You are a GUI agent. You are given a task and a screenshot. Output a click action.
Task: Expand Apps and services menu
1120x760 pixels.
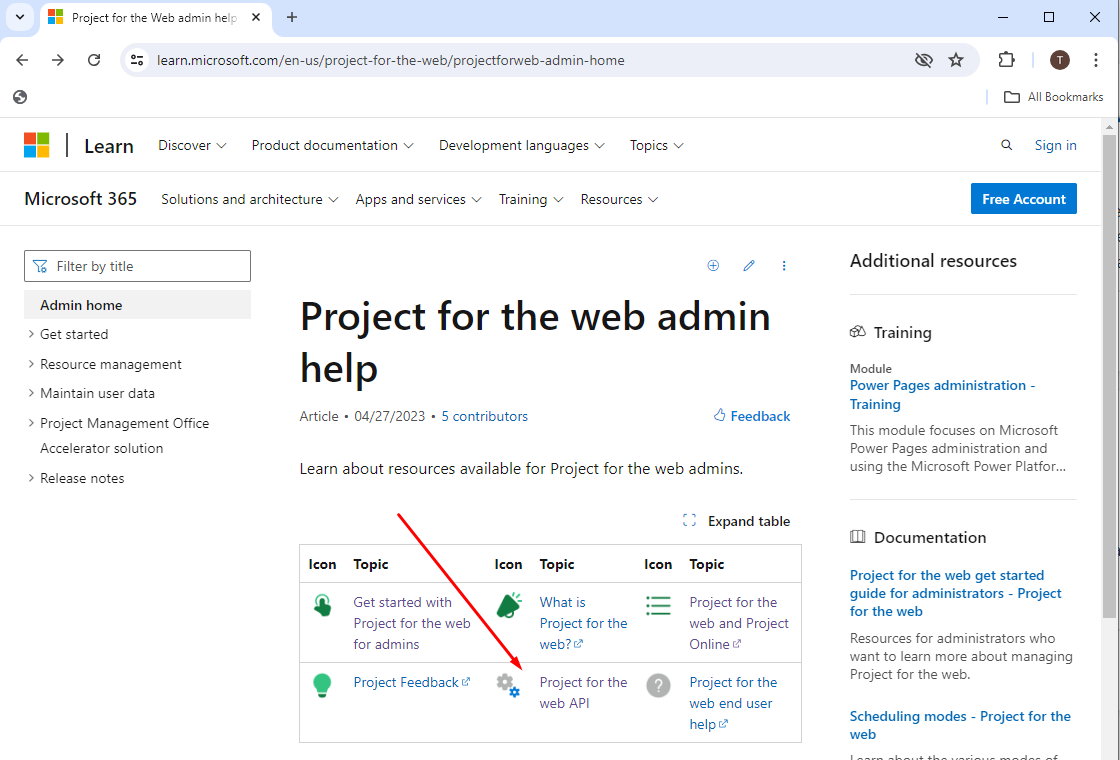[x=419, y=199]
